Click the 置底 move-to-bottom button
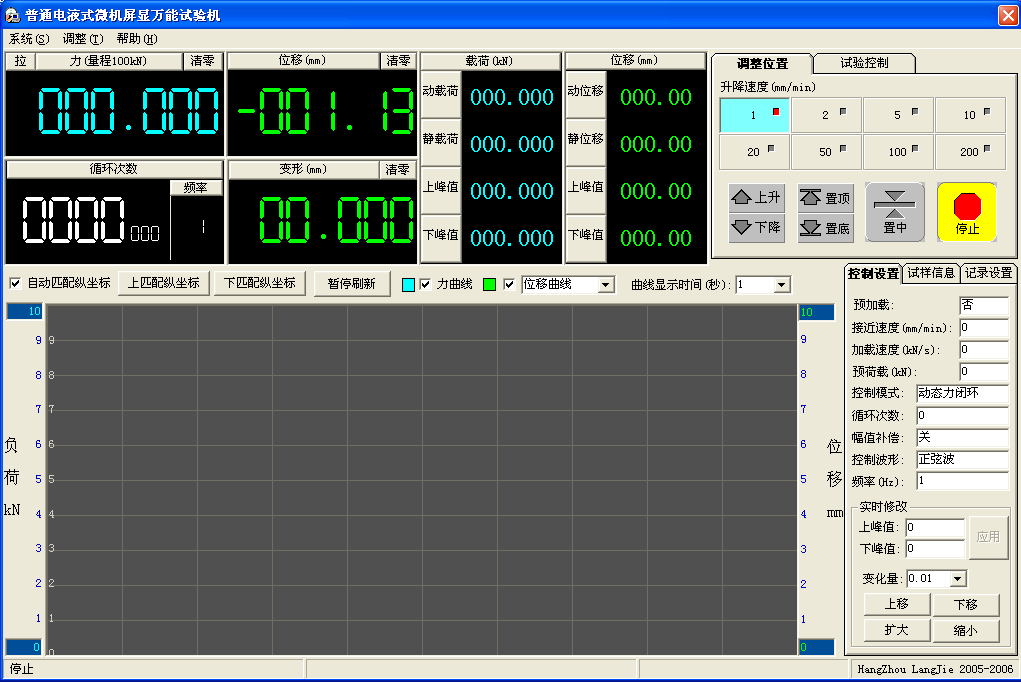 tap(825, 228)
